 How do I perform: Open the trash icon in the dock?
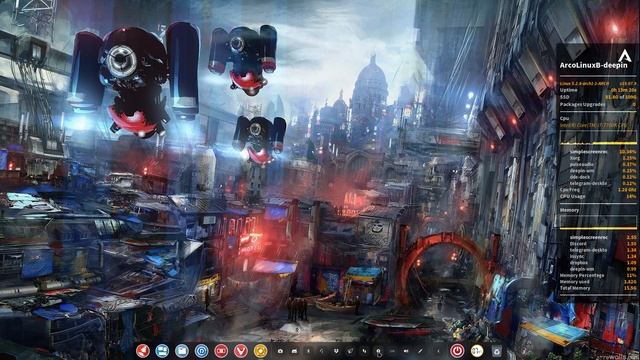(x=496, y=351)
